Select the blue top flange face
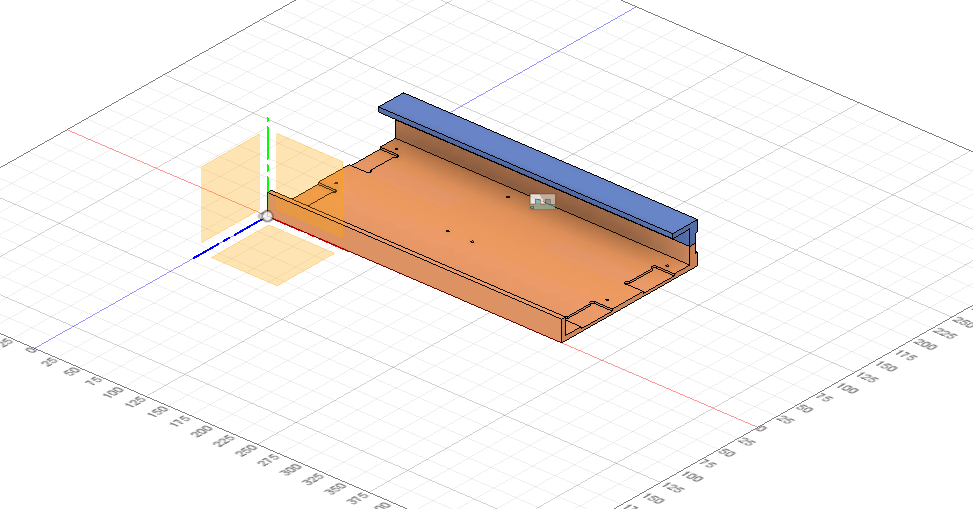The height and width of the screenshot is (509, 973). (x=538, y=163)
